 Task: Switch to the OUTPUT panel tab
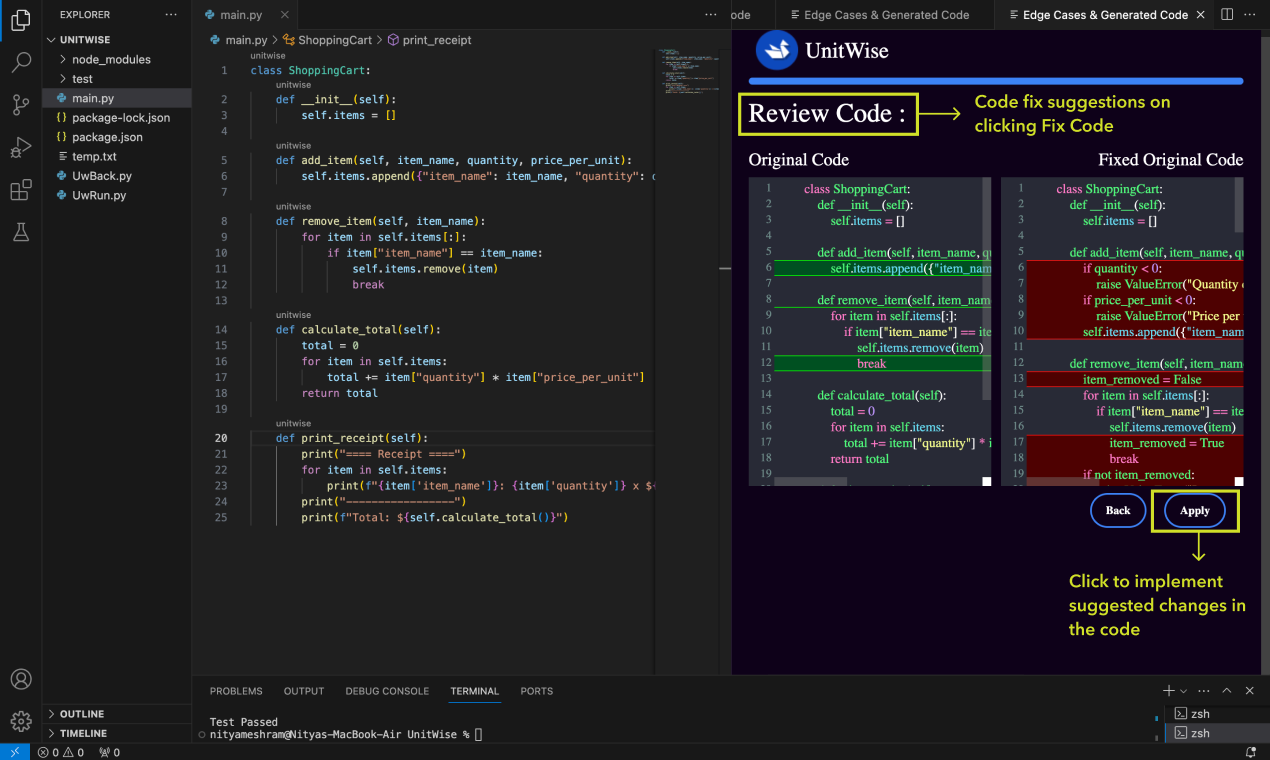[304, 691]
